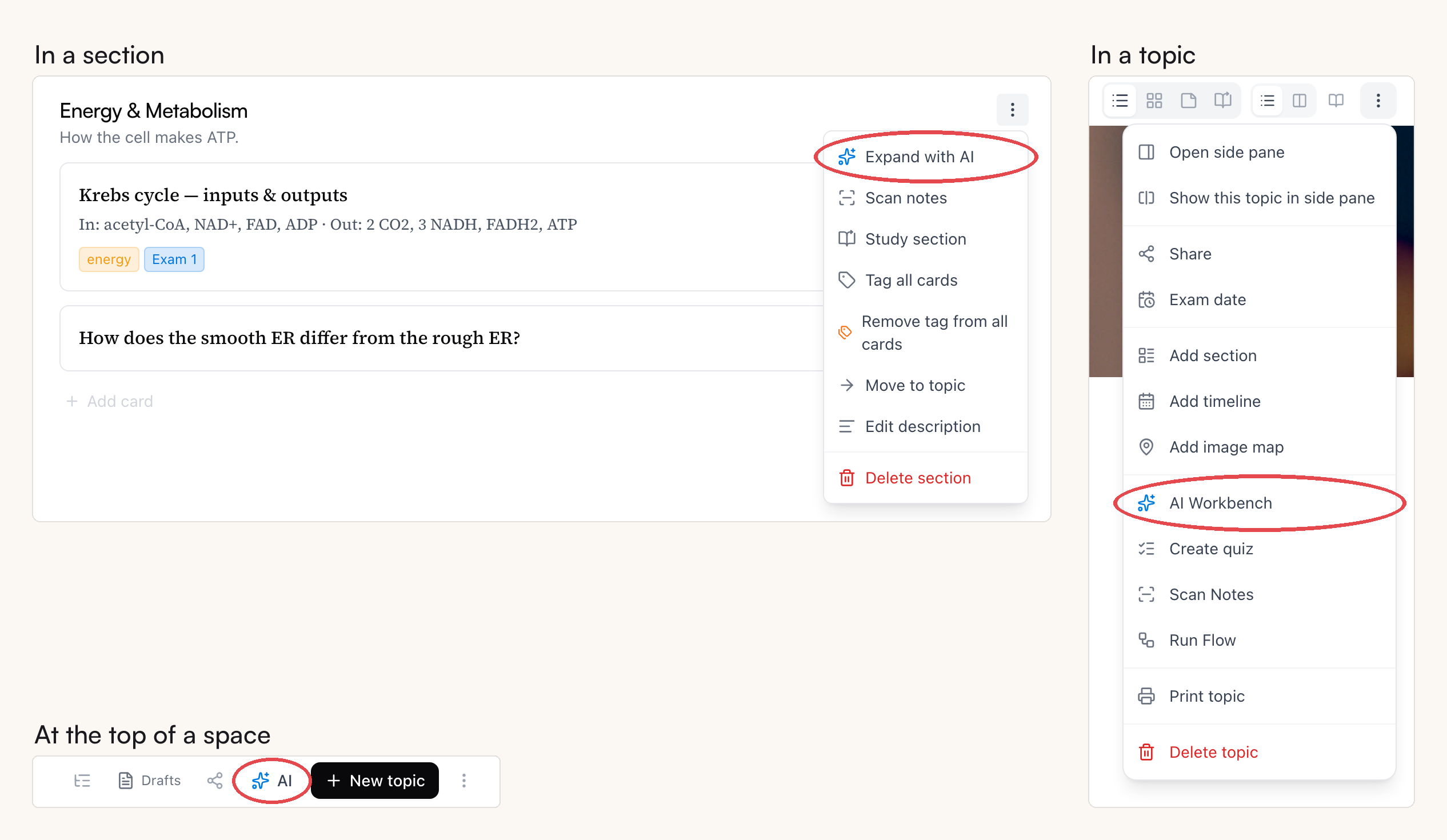Viewport: 1447px width, 840px height.
Task: Open the space toolbar three-dot menu
Action: point(464,781)
